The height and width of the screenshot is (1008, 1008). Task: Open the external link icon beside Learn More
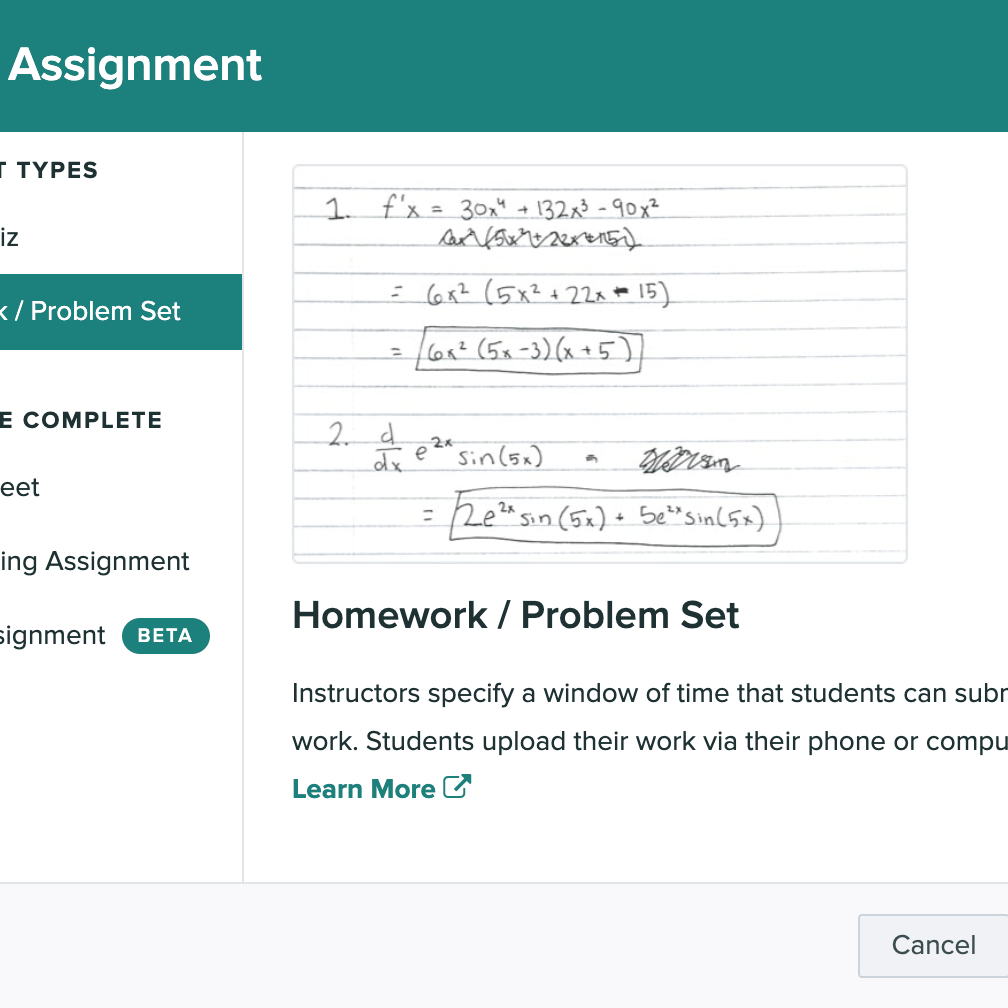[x=457, y=787]
